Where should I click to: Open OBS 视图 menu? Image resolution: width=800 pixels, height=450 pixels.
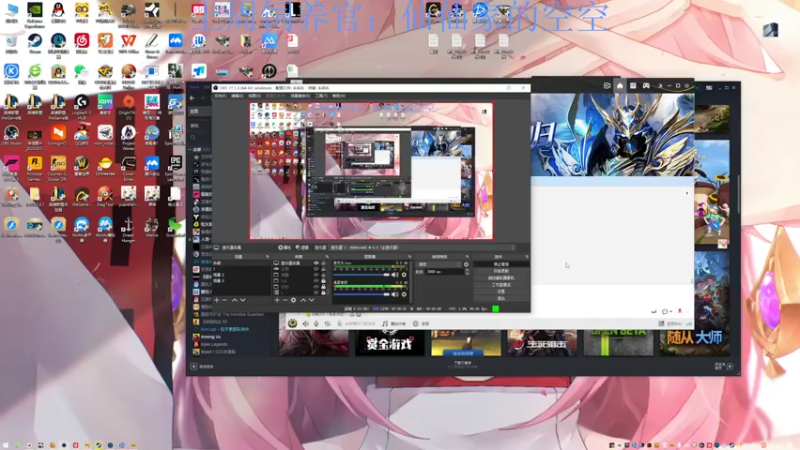[x=254, y=96]
